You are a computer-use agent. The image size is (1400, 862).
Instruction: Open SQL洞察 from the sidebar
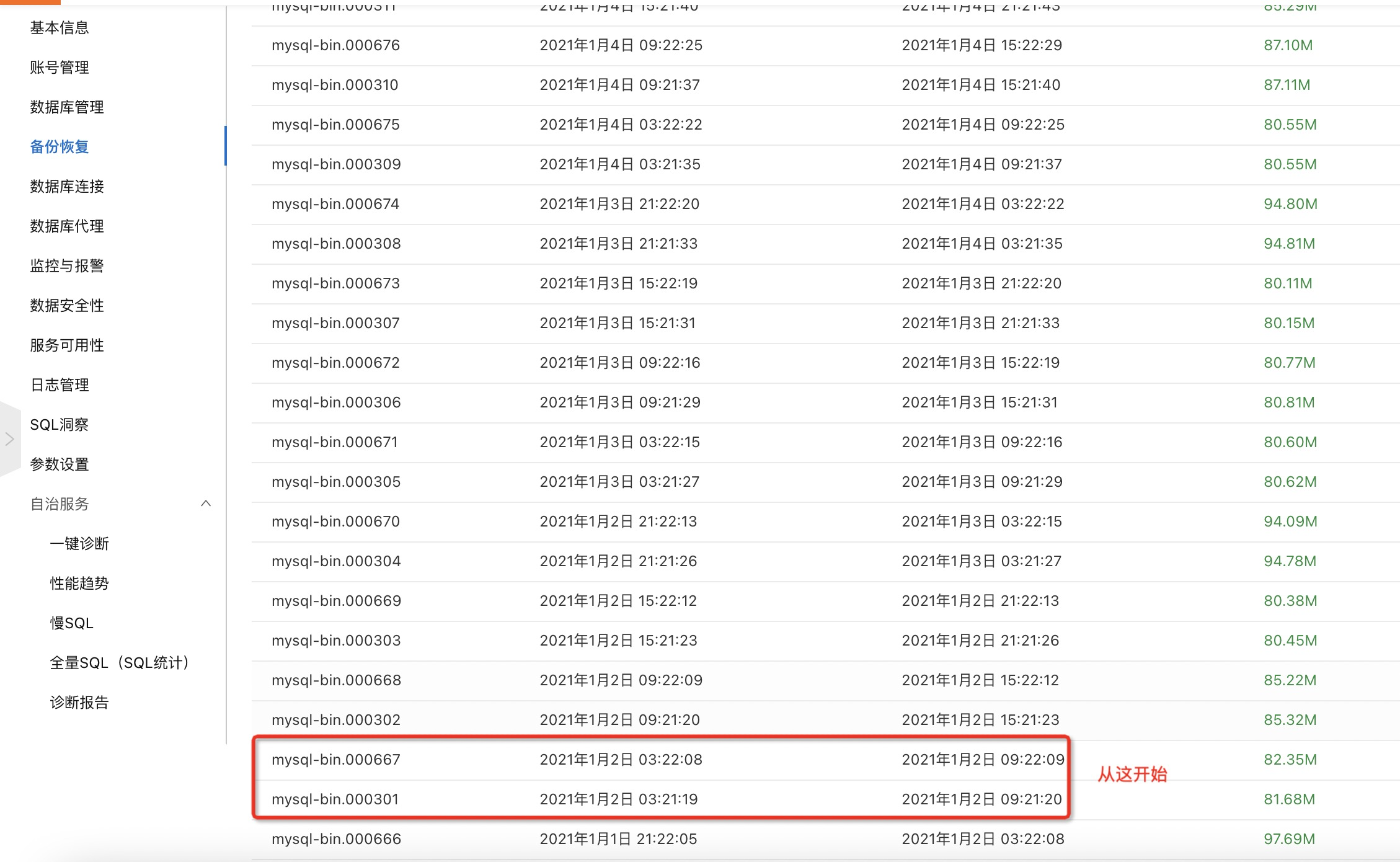click(60, 425)
